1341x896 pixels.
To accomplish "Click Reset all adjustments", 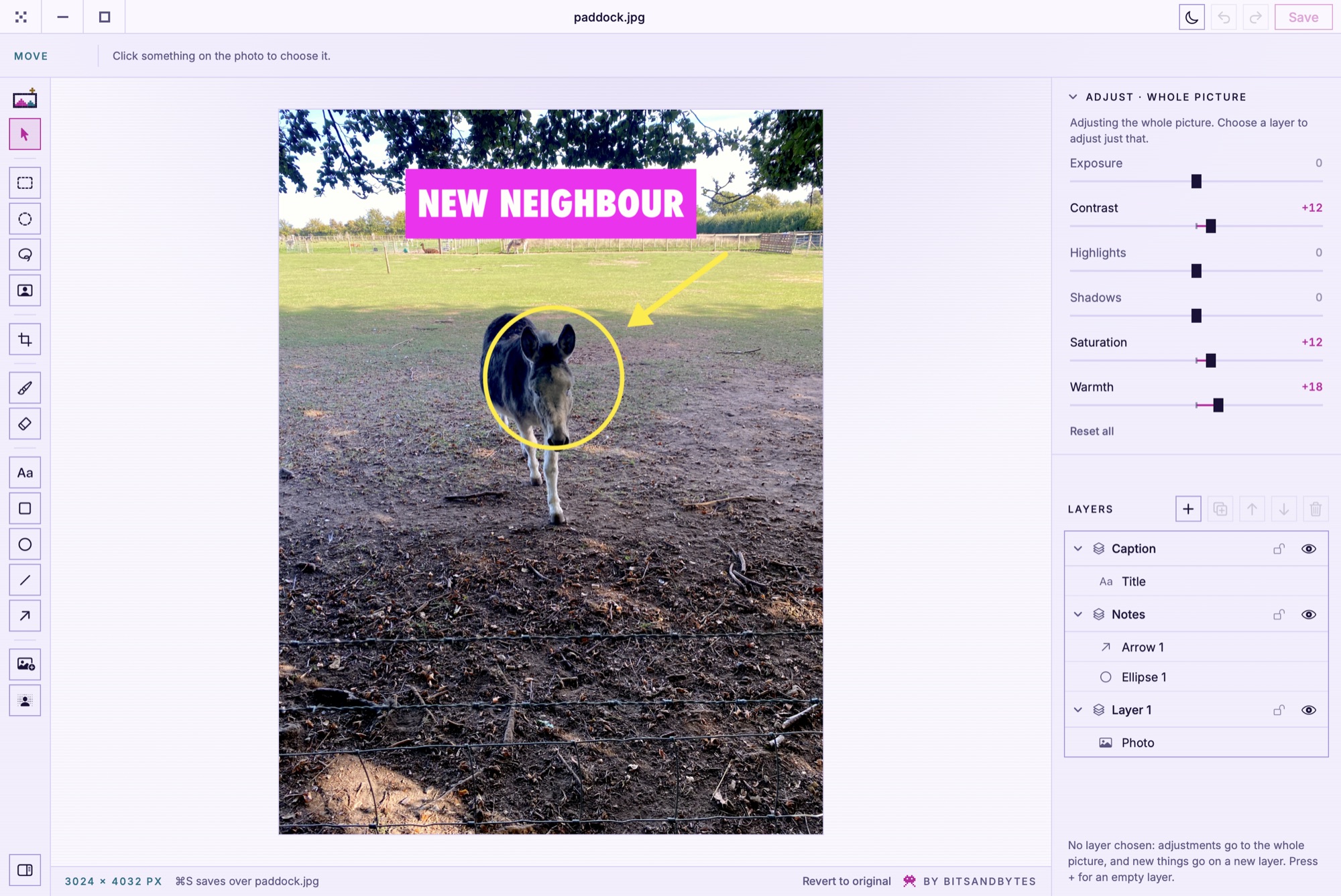I will tap(1092, 432).
